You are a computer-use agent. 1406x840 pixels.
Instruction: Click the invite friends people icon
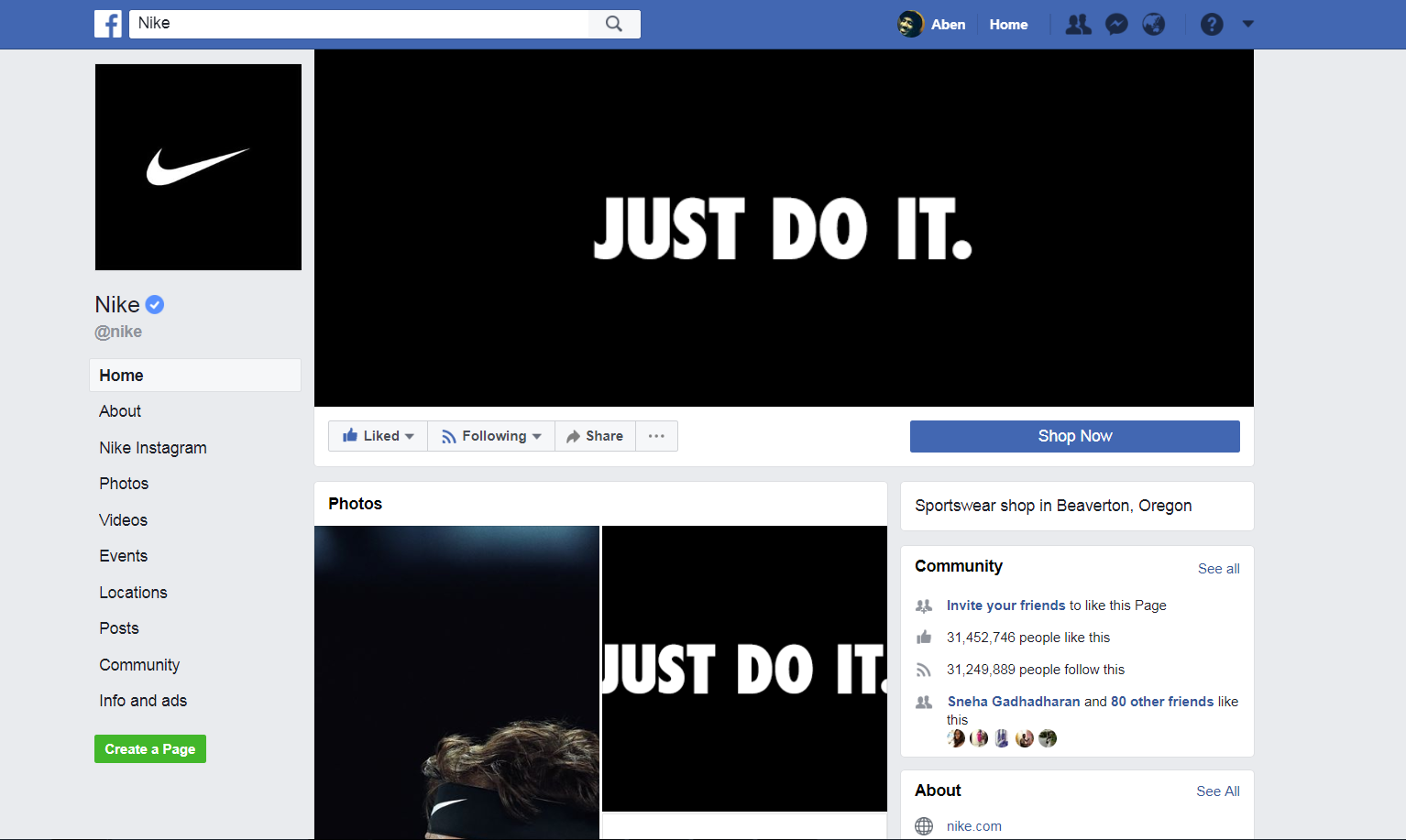tap(924, 605)
